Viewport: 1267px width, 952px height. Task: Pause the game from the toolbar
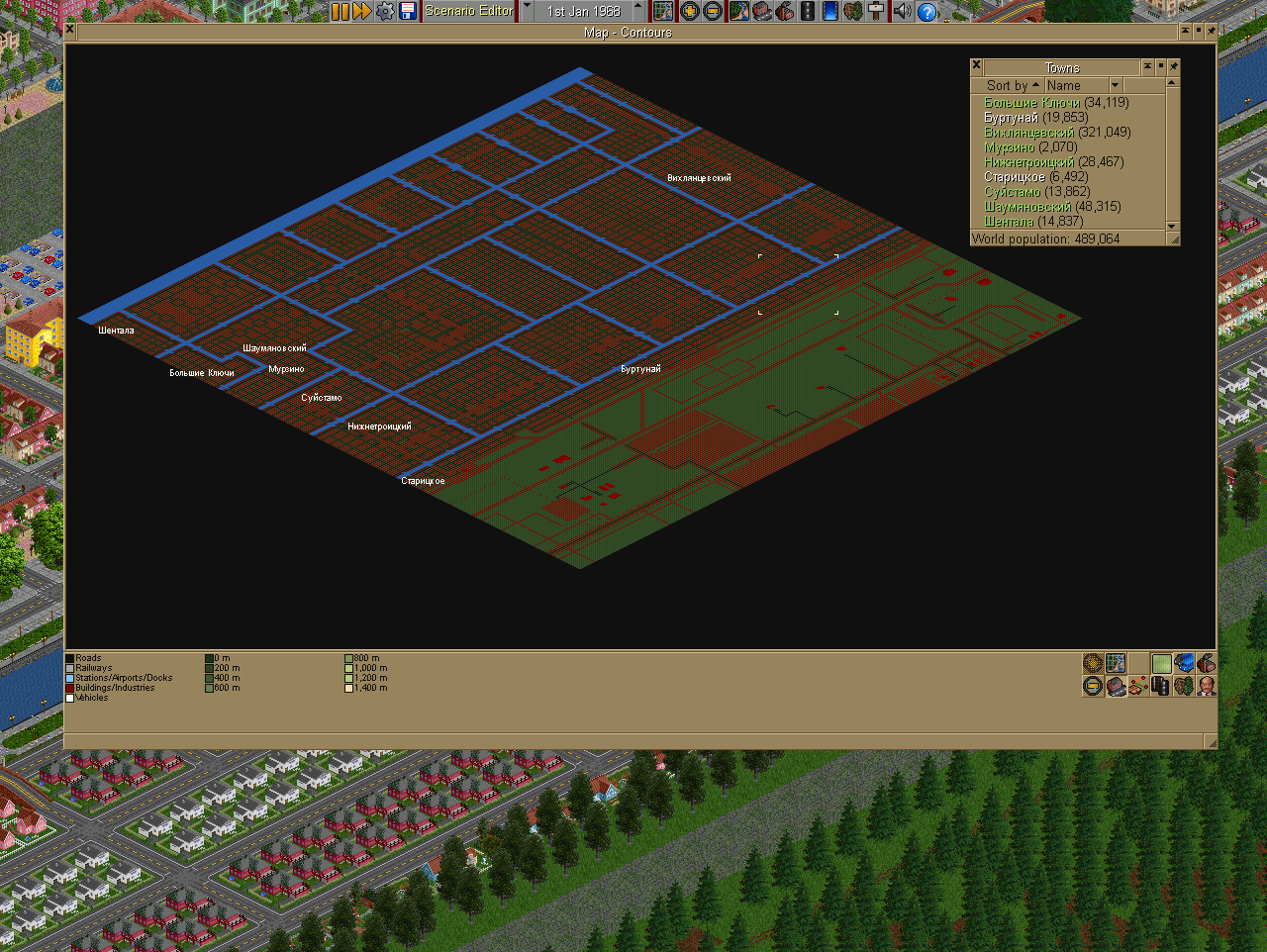click(x=340, y=11)
